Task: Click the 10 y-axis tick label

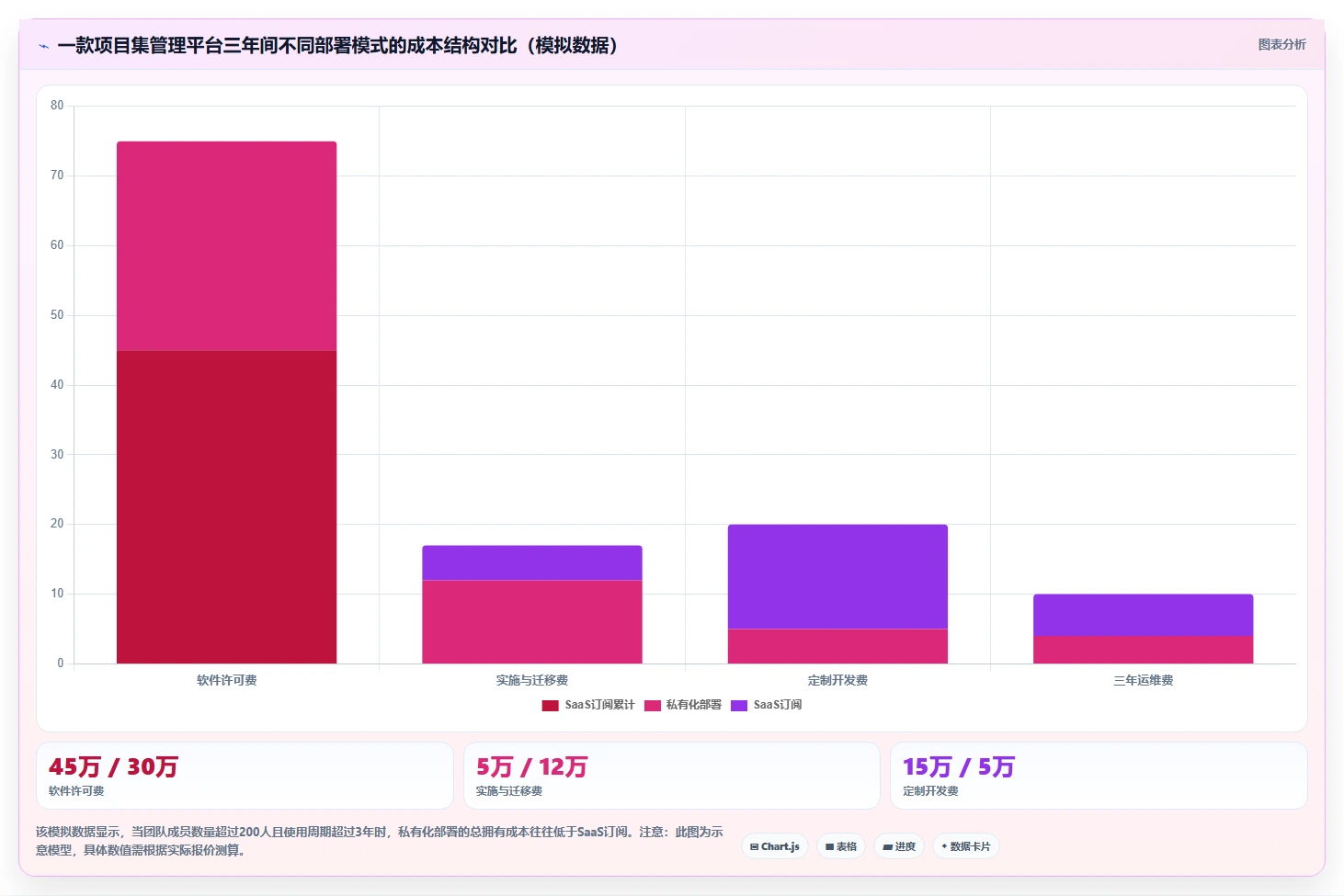Action: (x=57, y=594)
